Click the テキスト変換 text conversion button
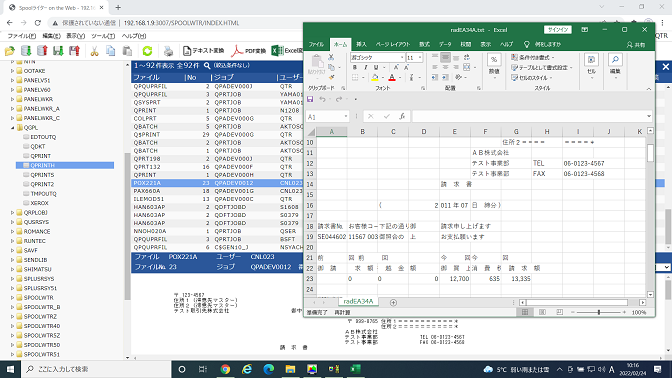This screenshot has height=378, width=672. coord(204,51)
